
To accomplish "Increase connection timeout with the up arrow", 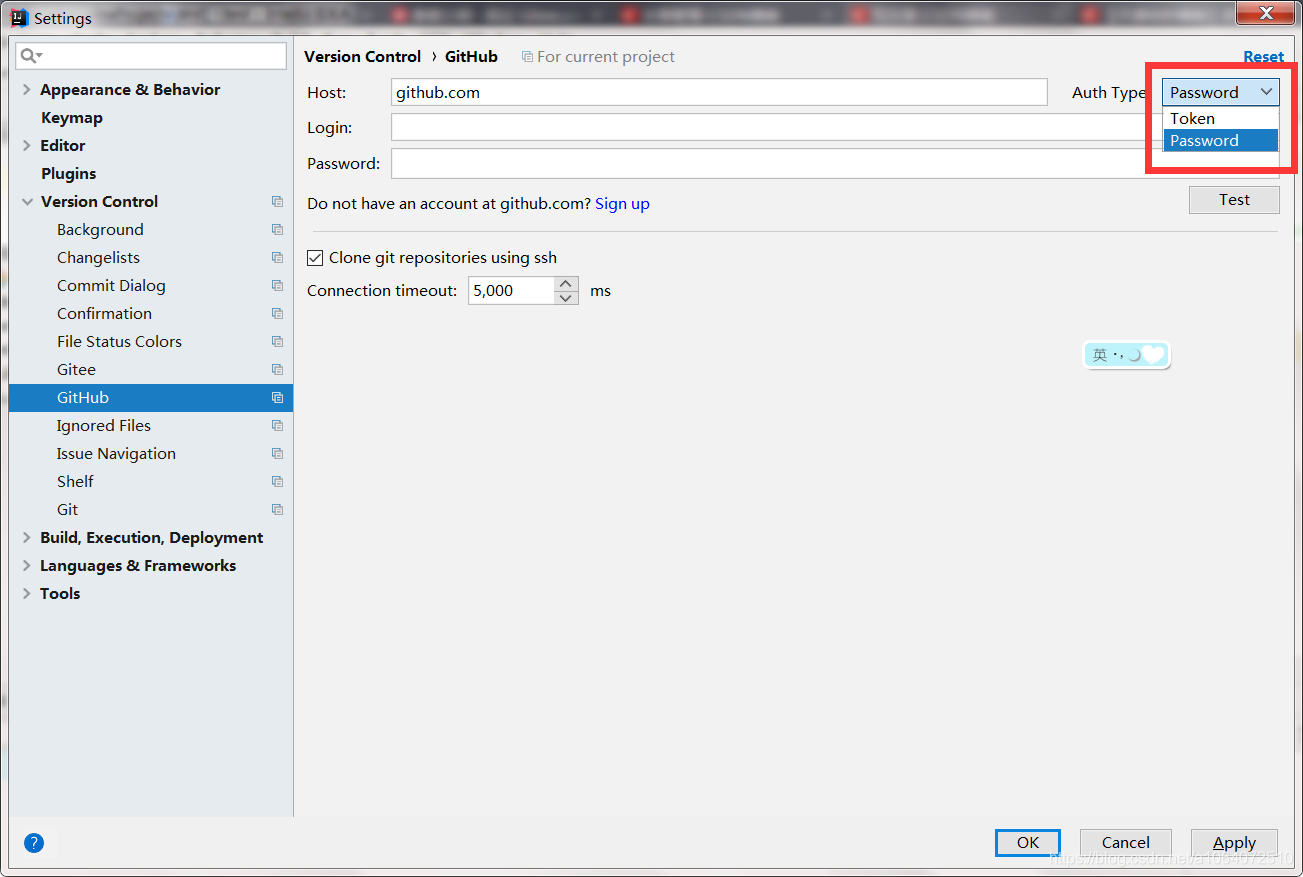I will coord(567,284).
